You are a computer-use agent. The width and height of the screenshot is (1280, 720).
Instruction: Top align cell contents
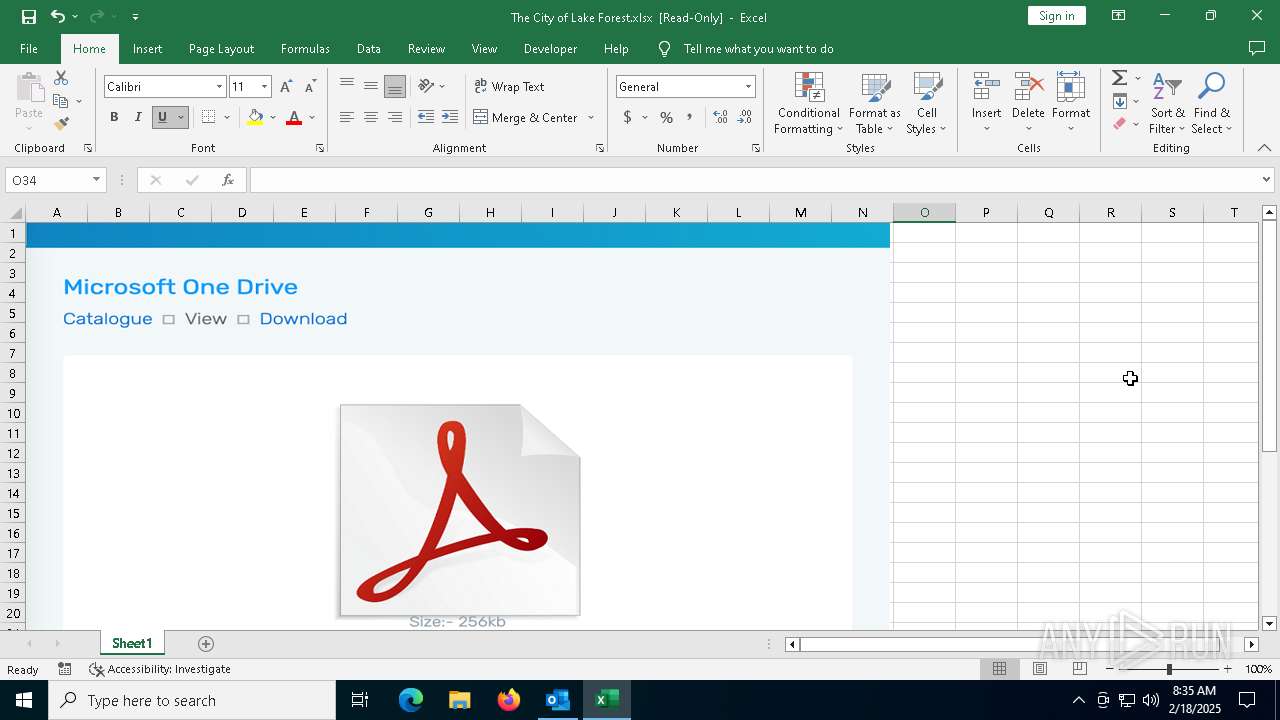click(x=347, y=86)
